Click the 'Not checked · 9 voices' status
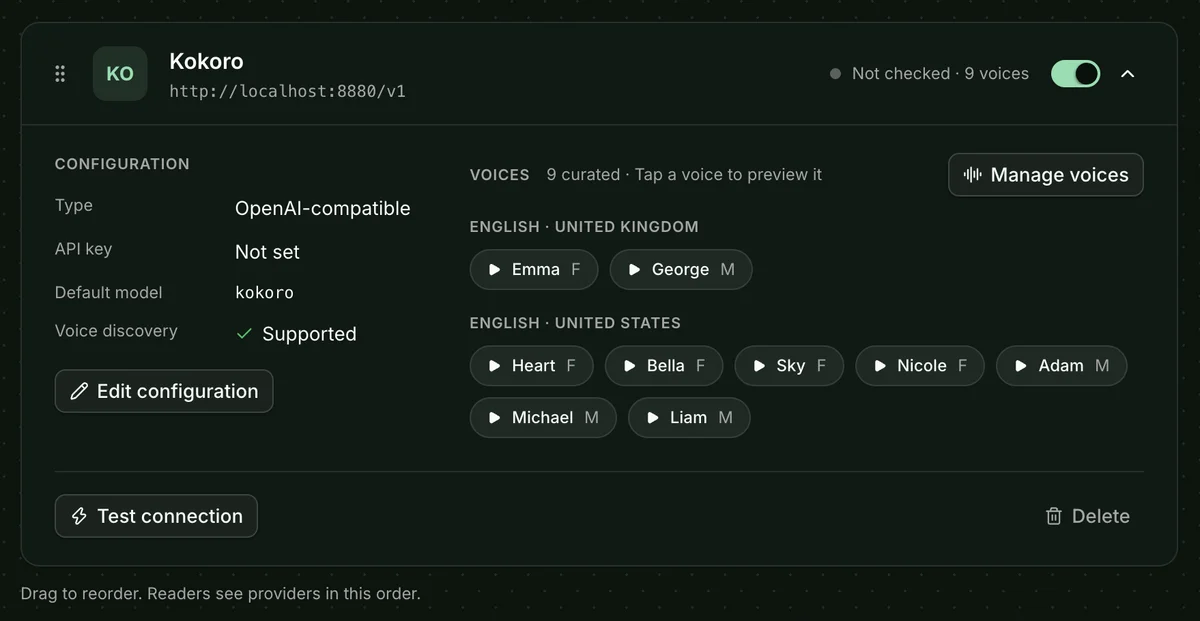 click(x=940, y=74)
